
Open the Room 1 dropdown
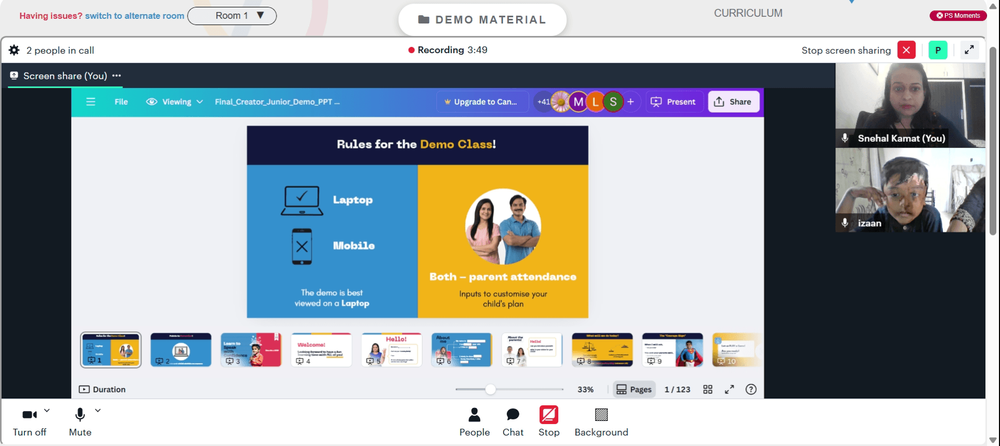(x=232, y=15)
